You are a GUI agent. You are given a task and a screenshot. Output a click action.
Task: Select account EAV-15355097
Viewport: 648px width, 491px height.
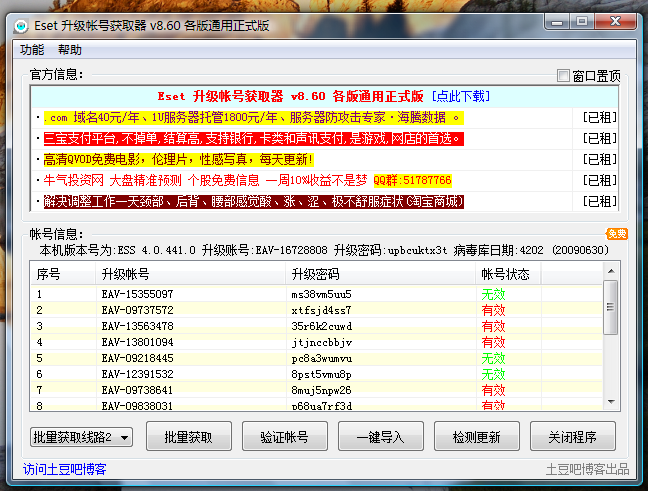tap(138, 294)
